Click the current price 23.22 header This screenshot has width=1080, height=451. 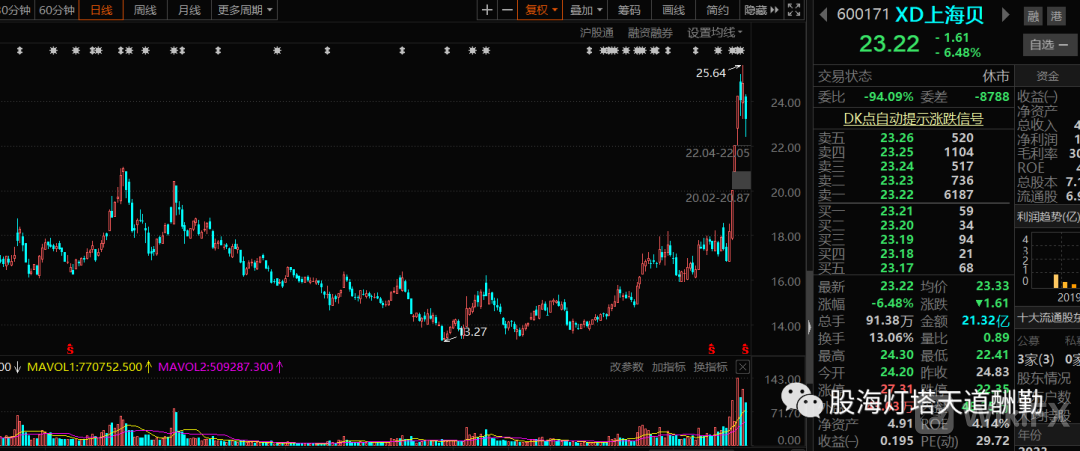889,44
